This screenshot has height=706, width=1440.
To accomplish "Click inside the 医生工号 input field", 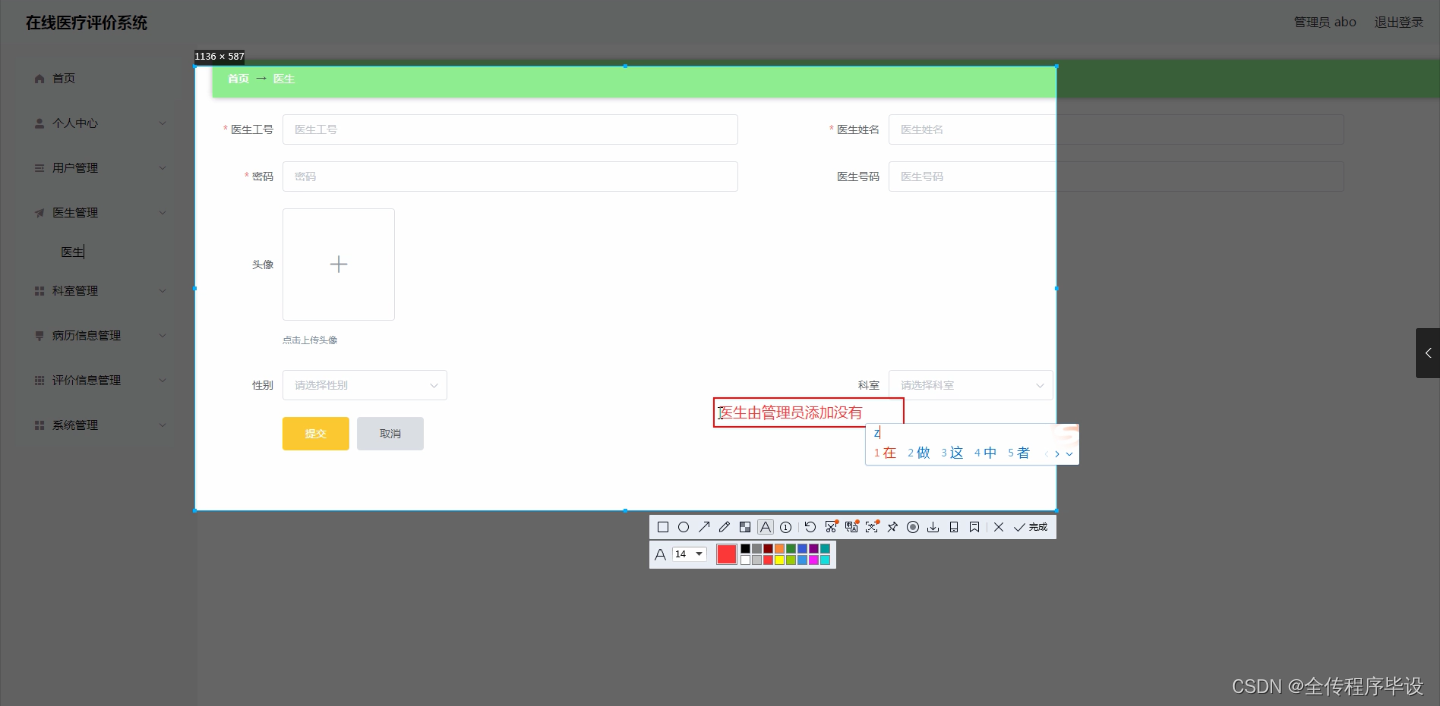I will [510, 129].
